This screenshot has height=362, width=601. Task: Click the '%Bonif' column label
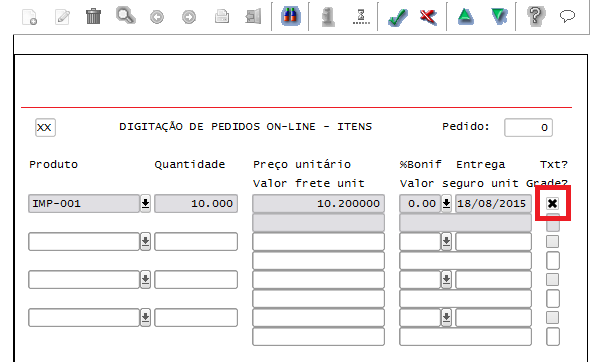[420, 164]
